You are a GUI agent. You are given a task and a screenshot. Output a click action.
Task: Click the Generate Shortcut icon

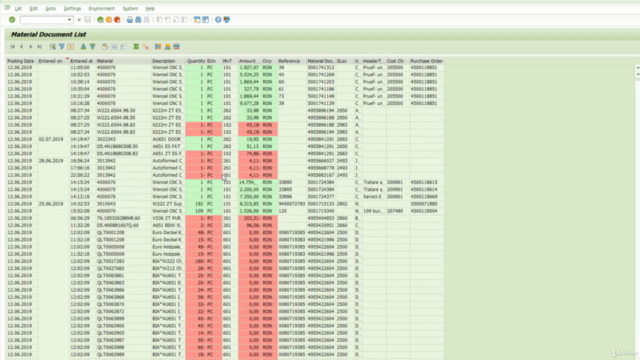tap(205, 20)
